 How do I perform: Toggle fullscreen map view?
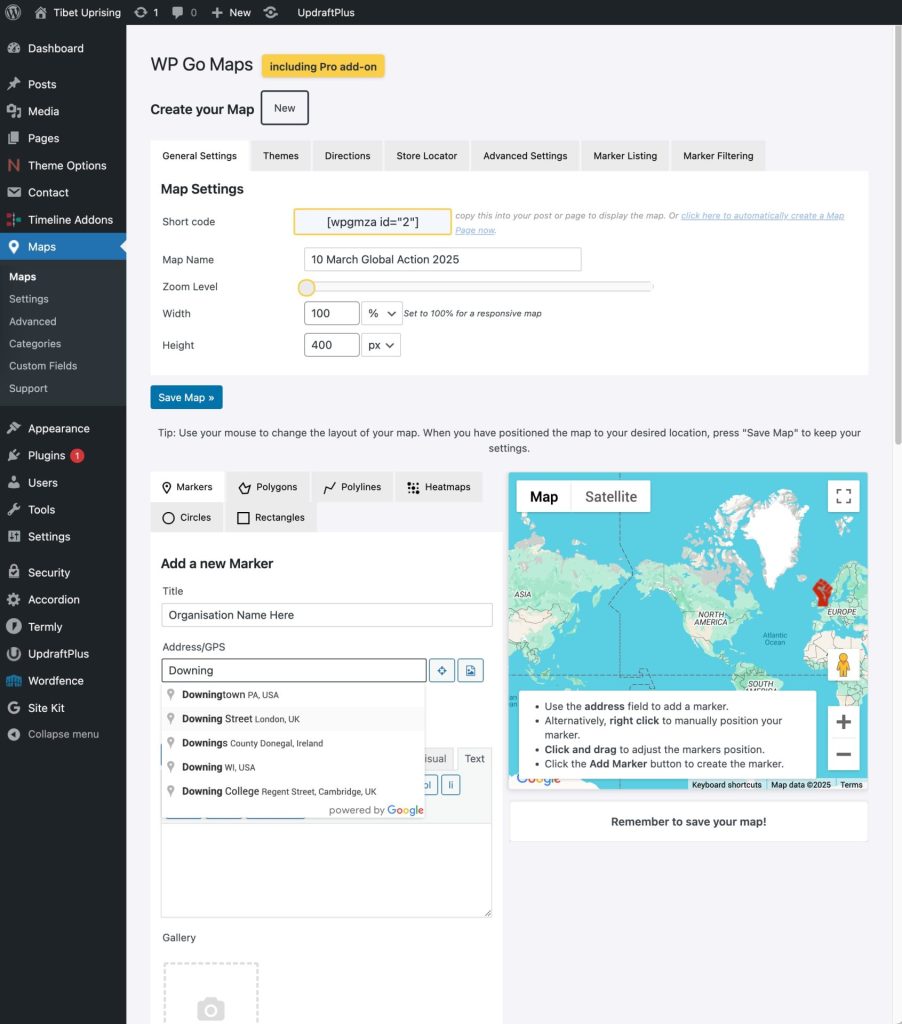(x=843, y=496)
